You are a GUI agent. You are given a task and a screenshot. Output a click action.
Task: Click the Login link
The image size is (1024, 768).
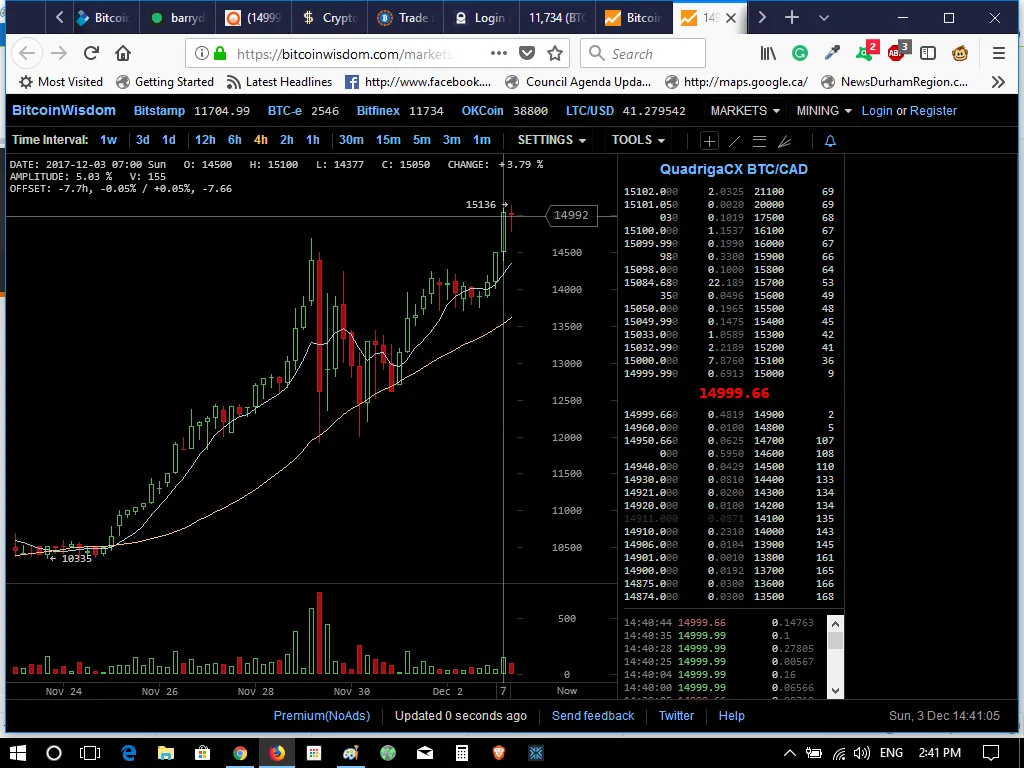(x=876, y=111)
